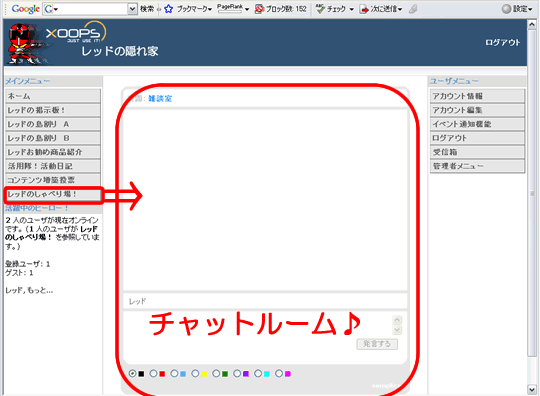This screenshot has width=540, height=396.
Task: Click the send-to icon in Google toolbar
Action: pyautogui.click(x=364, y=9)
